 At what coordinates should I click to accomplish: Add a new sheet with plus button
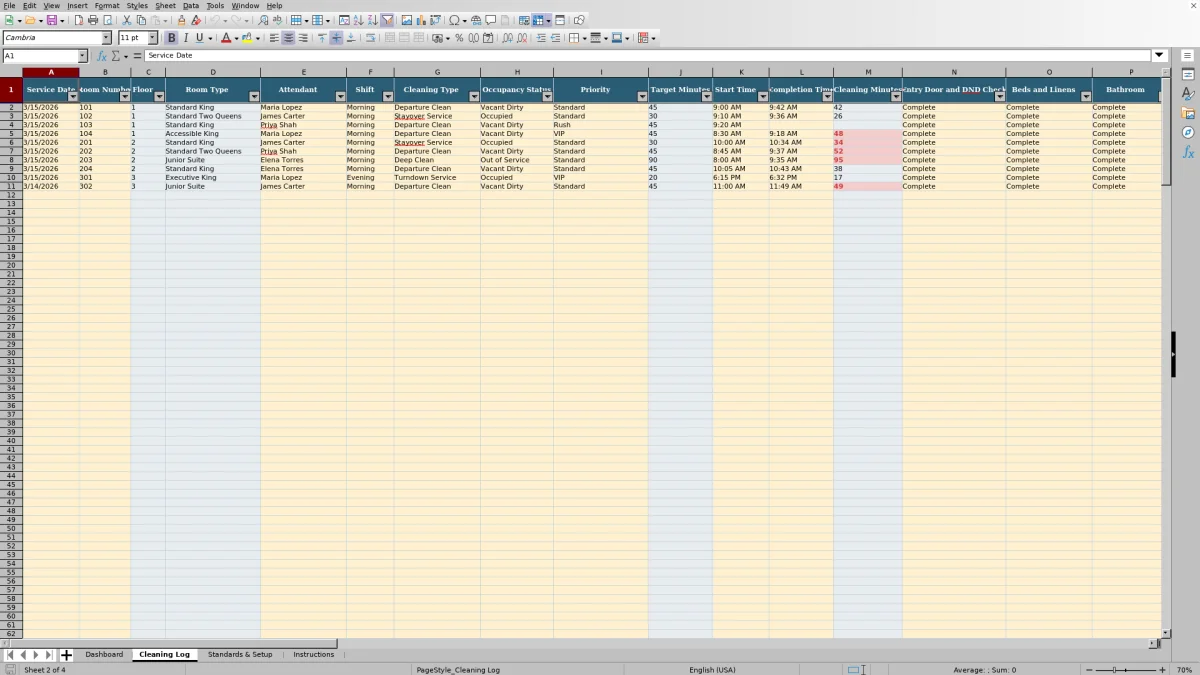[x=67, y=655]
